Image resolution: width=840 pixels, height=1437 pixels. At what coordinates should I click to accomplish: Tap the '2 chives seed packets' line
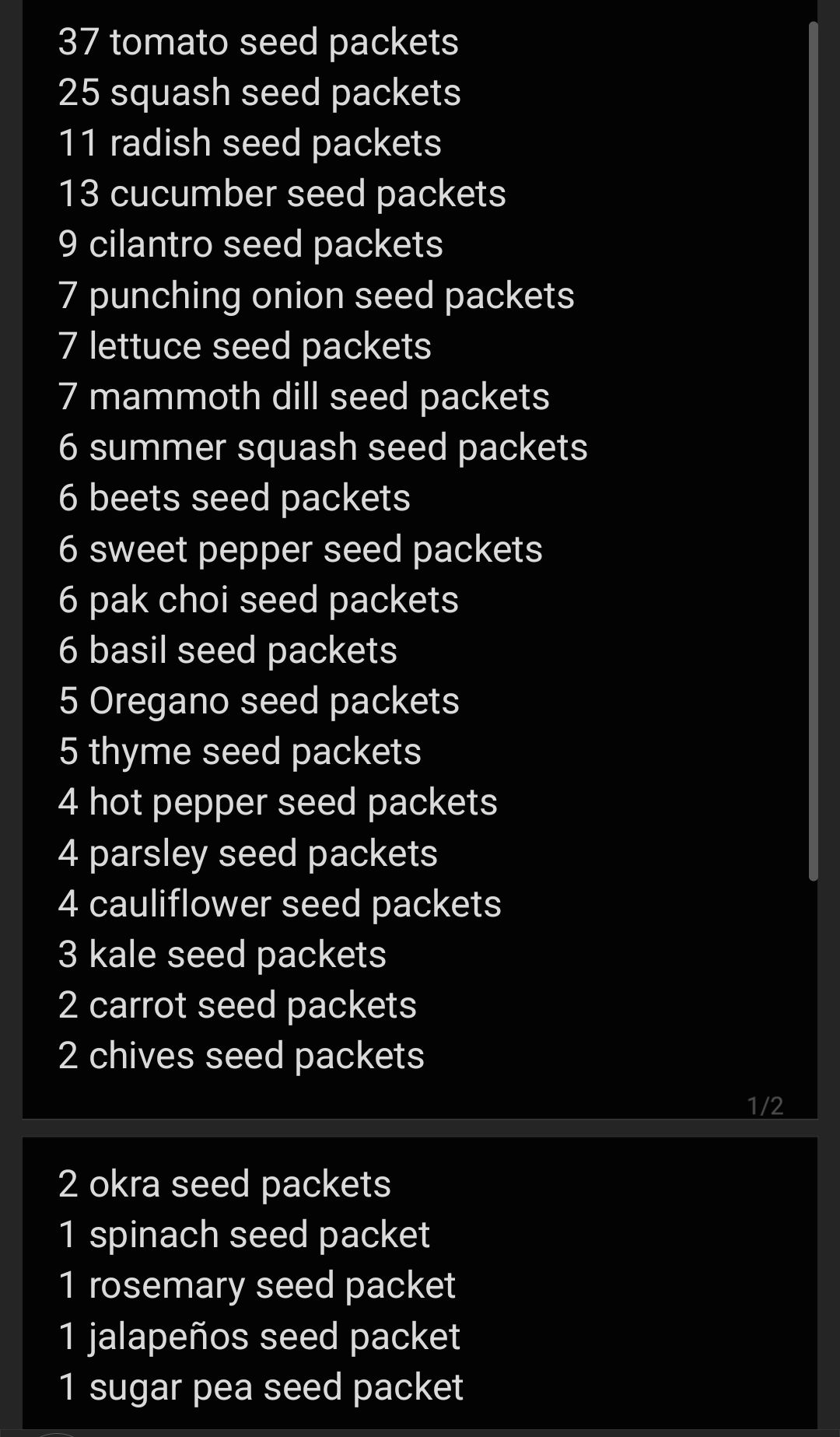[x=241, y=1056]
